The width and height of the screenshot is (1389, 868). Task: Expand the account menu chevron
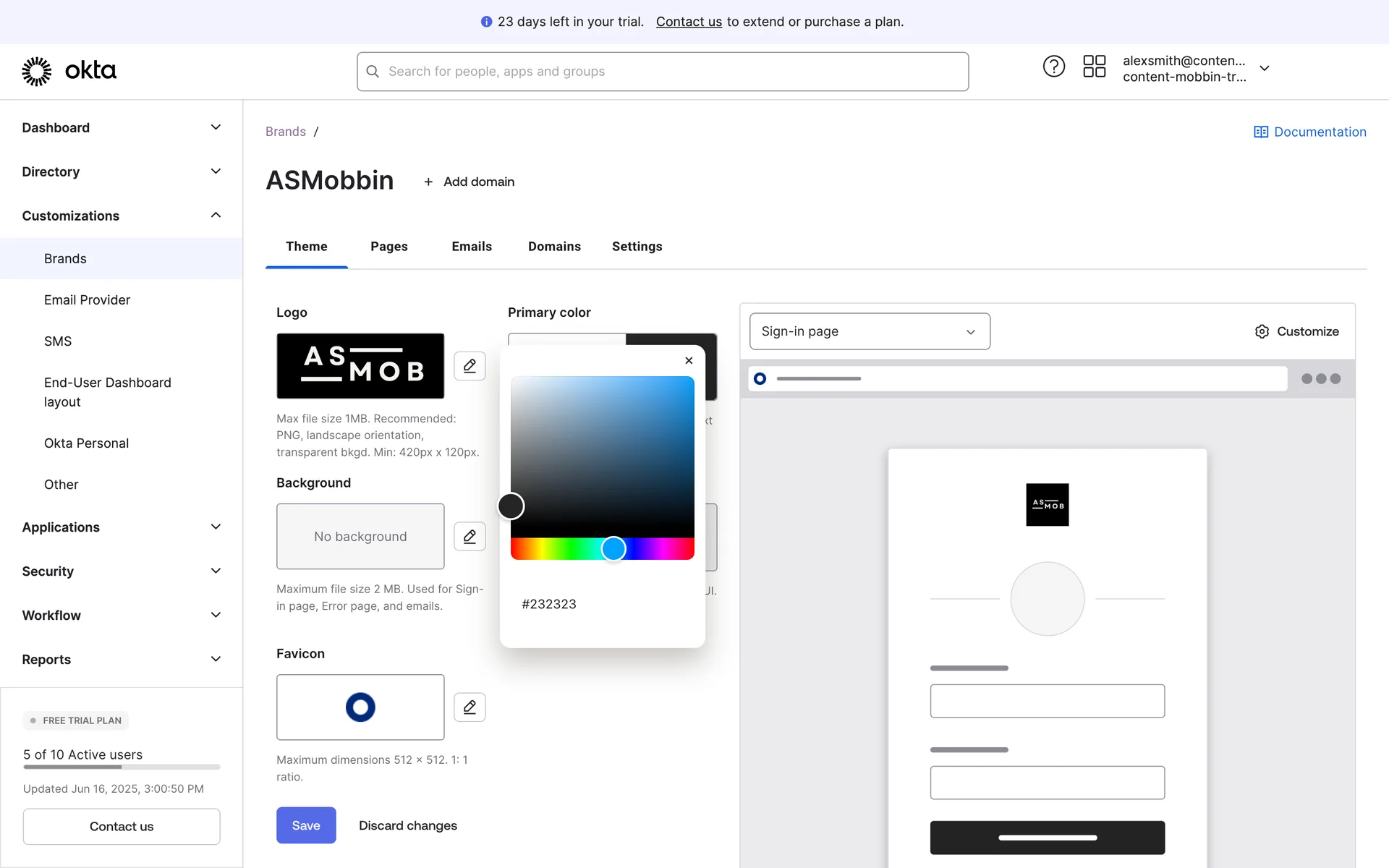coord(1265,68)
